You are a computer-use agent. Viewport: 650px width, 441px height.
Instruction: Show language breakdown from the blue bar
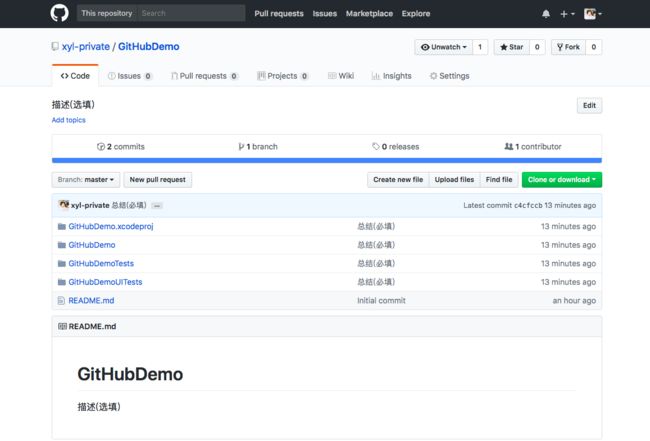[x=327, y=160]
